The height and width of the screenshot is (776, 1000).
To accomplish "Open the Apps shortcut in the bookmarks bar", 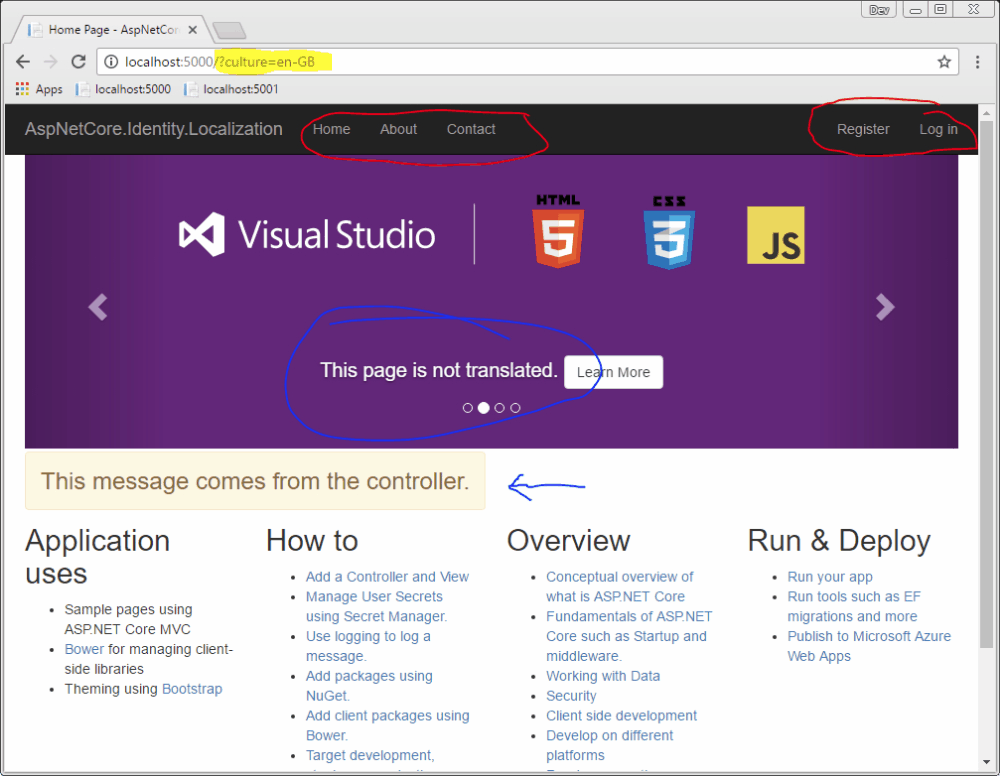I will tap(38, 89).
